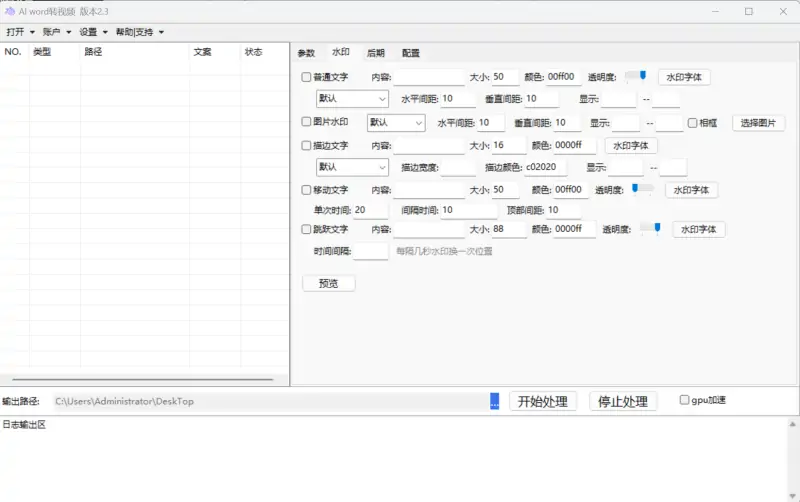
Task: Click the 开始处理 button
Action: 544,401
